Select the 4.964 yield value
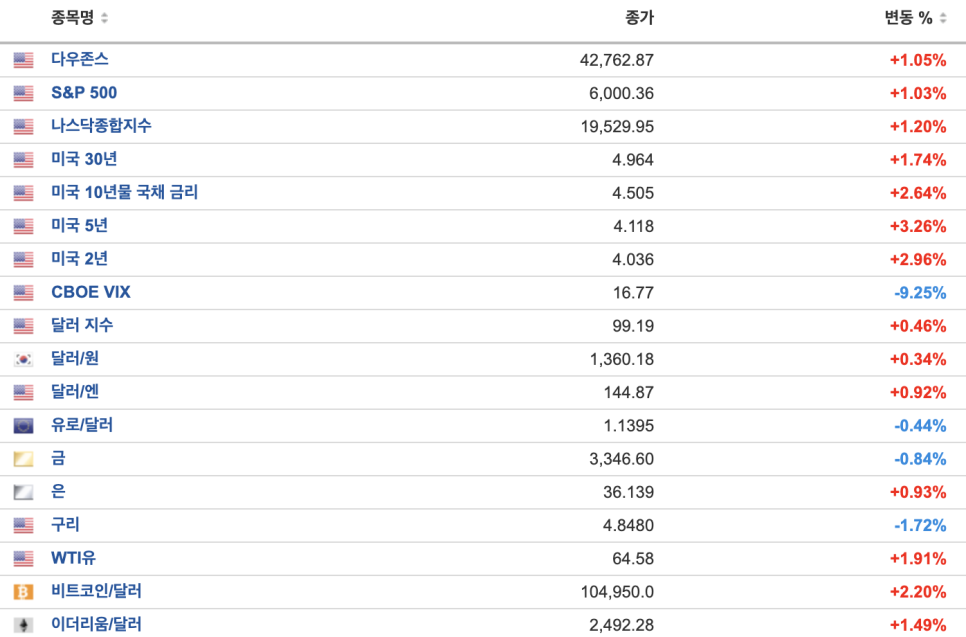The width and height of the screenshot is (966, 637). click(633, 160)
